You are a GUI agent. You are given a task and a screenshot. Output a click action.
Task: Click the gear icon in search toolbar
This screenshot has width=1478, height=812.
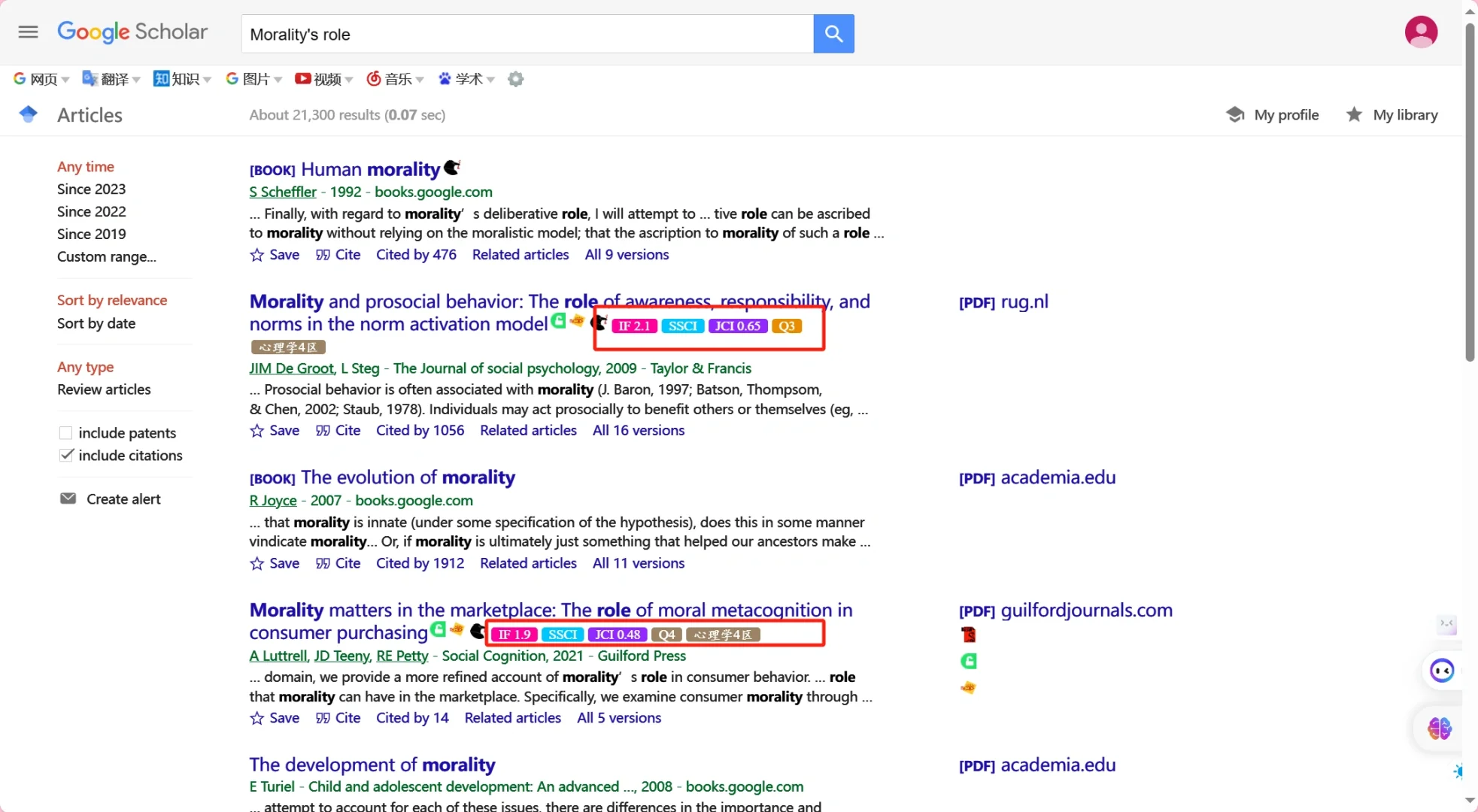[x=515, y=79]
